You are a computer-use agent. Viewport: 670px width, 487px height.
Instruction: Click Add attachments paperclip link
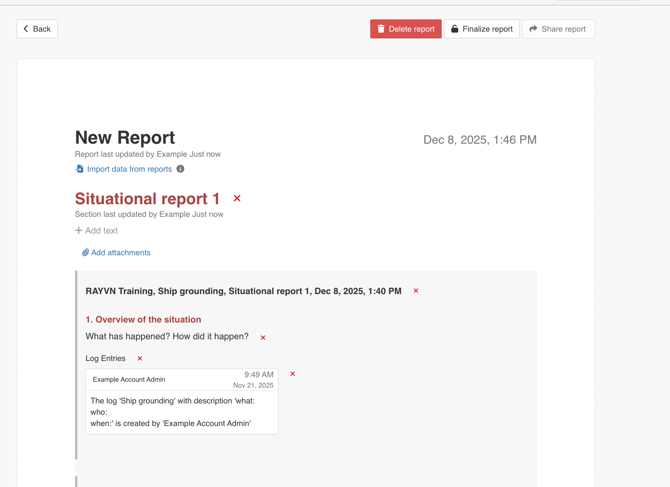click(x=116, y=253)
